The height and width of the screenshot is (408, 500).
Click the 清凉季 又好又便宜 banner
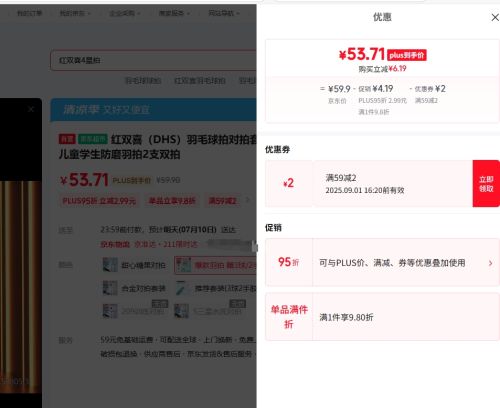click(153, 110)
